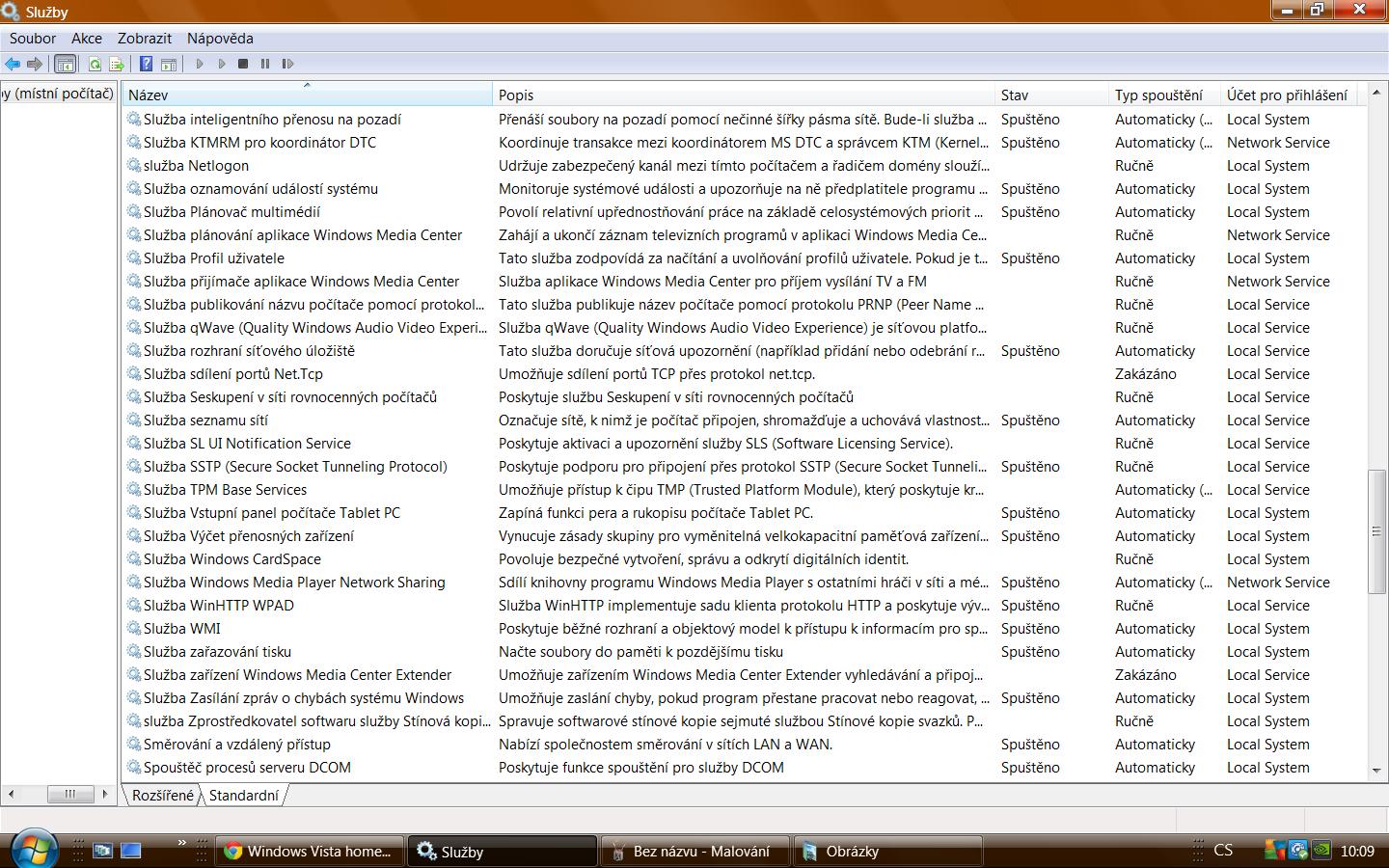Export the list with the toolbar icon
The width and height of the screenshot is (1389, 868).
point(117,64)
